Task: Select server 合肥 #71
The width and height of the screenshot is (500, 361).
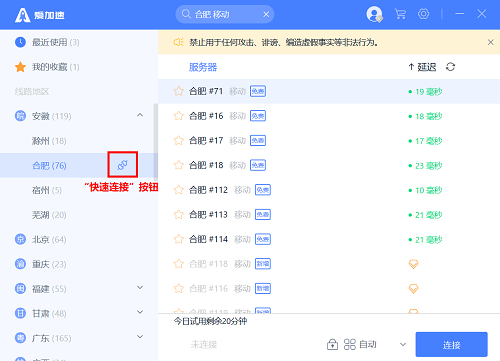Action: coord(329,91)
